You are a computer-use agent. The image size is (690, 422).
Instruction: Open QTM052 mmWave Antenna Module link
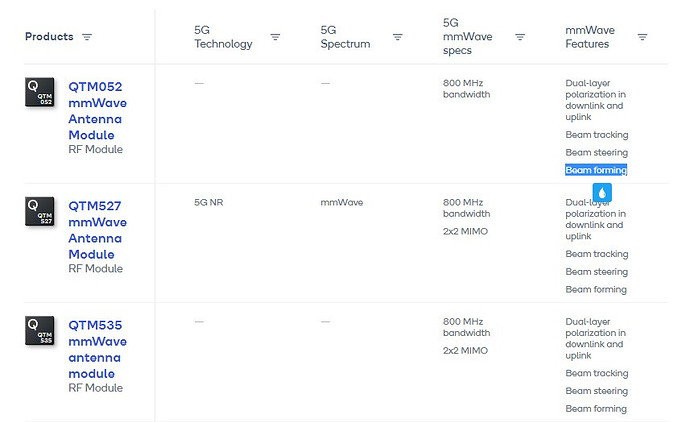coord(97,110)
